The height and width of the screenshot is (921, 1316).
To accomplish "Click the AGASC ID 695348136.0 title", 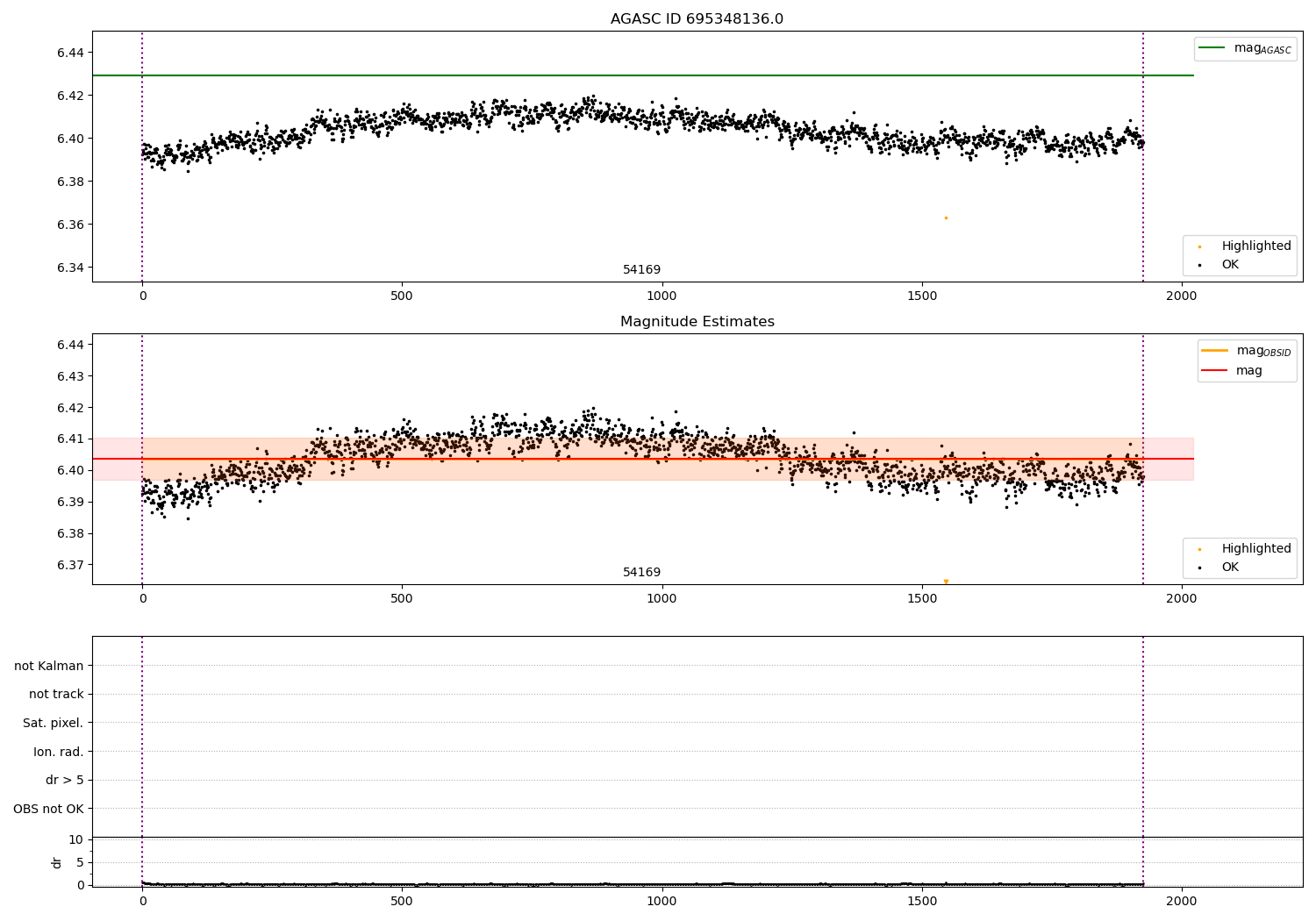I will (697, 19).
